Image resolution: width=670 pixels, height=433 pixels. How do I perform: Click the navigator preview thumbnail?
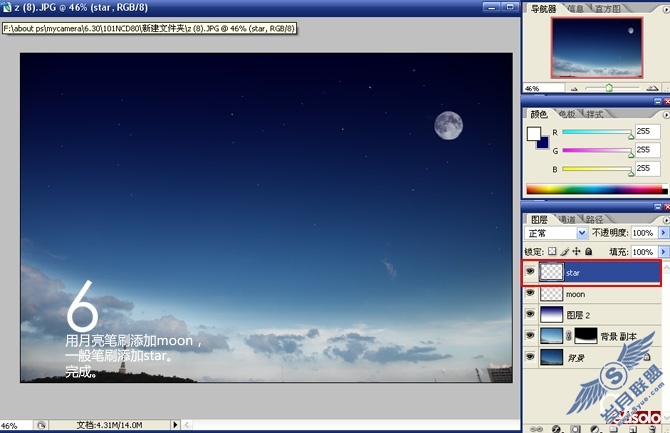(597, 48)
